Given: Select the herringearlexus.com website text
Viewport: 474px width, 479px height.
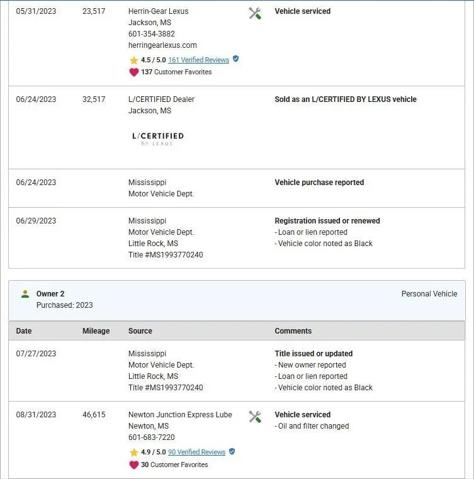Looking at the screenshot, I should click(x=163, y=45).
